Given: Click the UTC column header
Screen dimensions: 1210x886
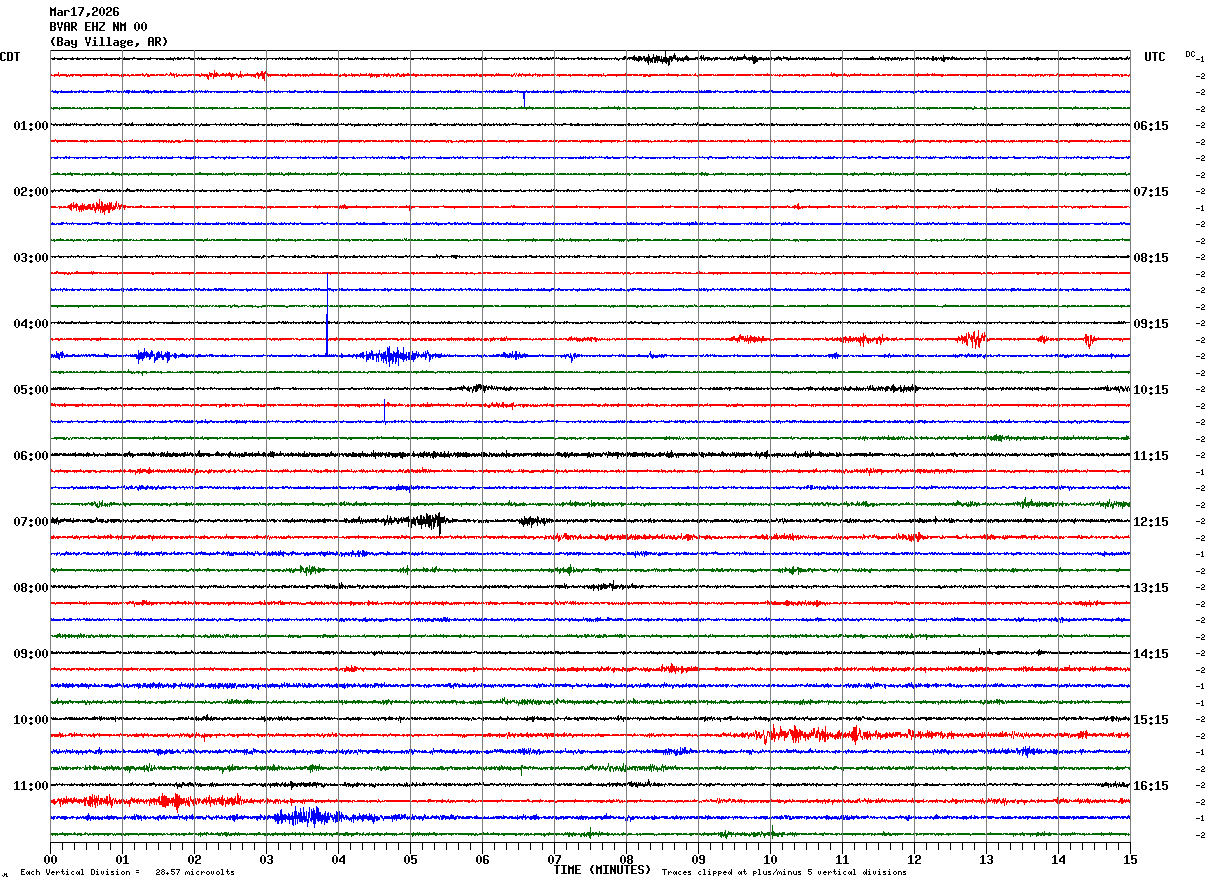Looking at the screenshot, I should 1155,57.
